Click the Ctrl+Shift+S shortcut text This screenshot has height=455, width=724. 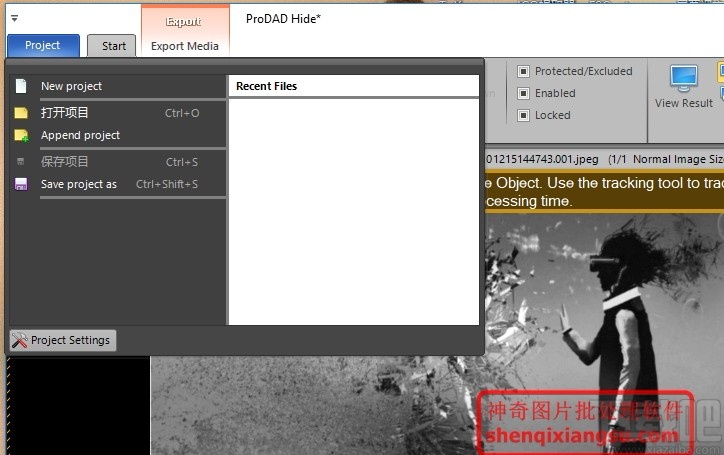pos(167,184)
